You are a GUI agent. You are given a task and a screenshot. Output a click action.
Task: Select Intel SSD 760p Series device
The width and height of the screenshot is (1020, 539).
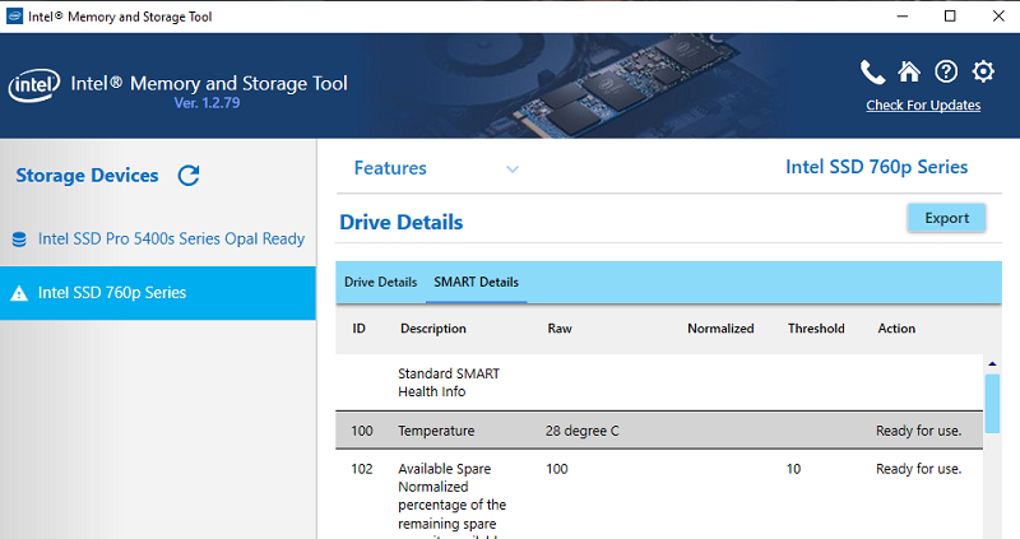(112, 293)
